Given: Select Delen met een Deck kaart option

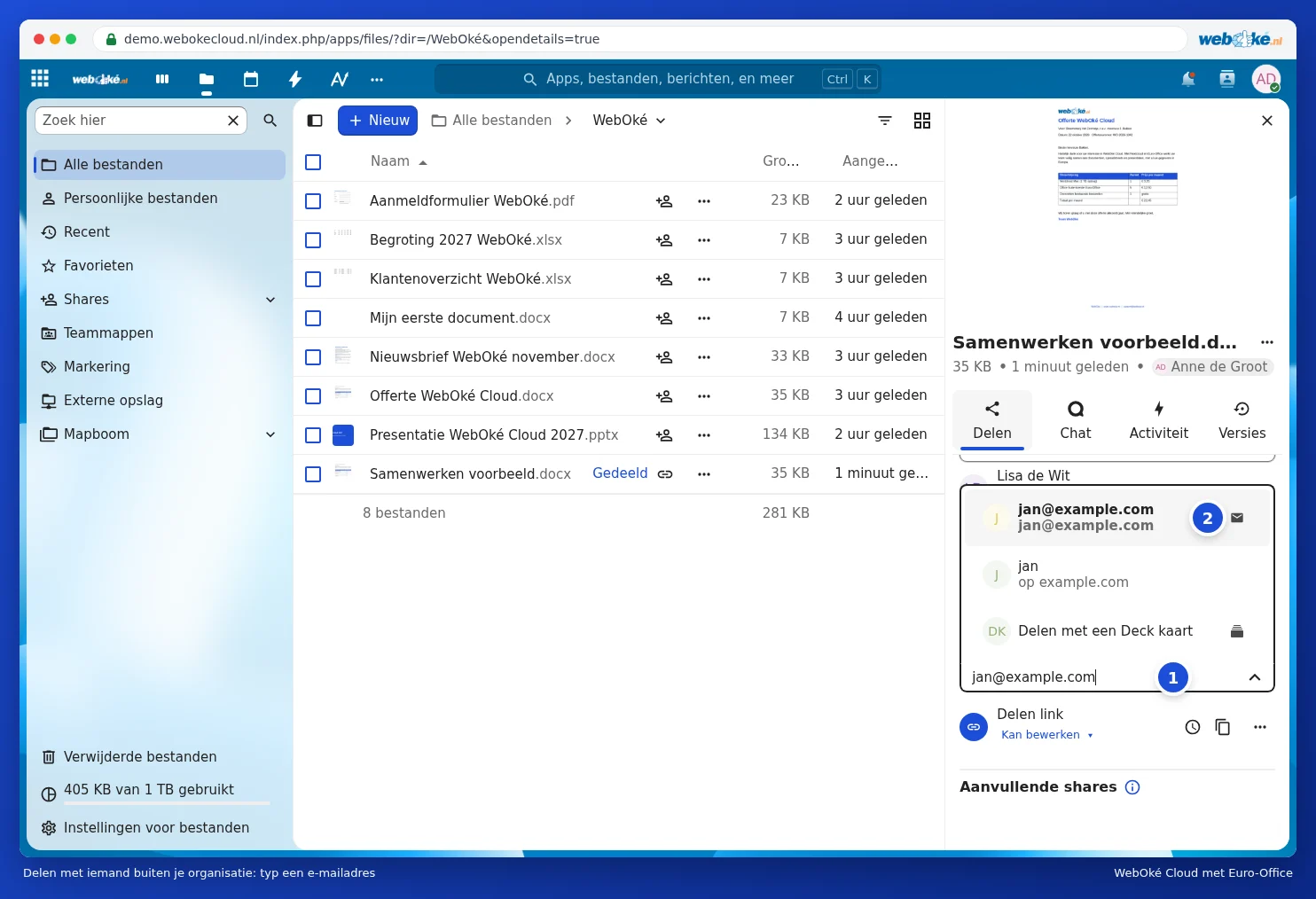Looking at the screenshot, I should tap(1117, 631).
